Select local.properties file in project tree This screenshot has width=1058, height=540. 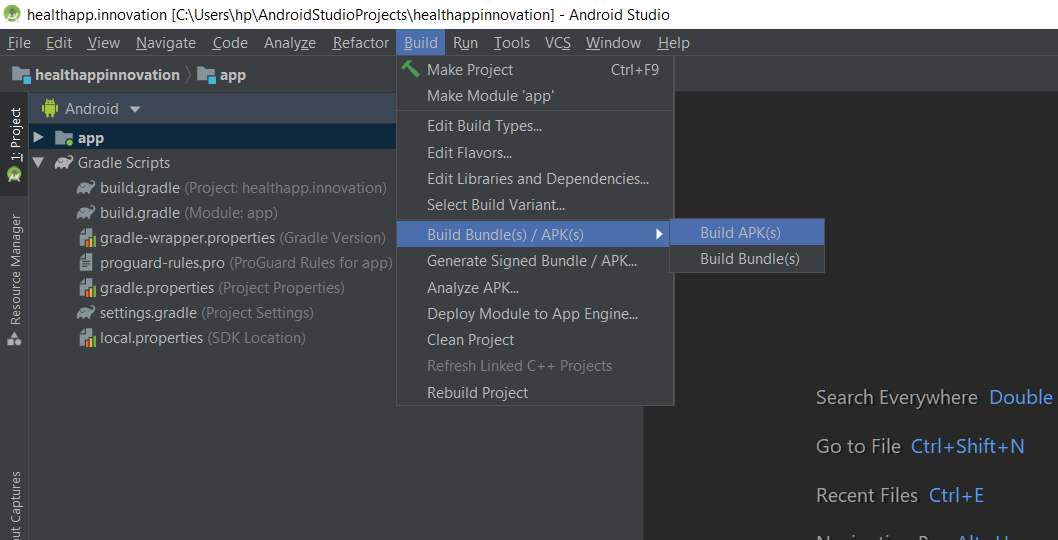151,338
